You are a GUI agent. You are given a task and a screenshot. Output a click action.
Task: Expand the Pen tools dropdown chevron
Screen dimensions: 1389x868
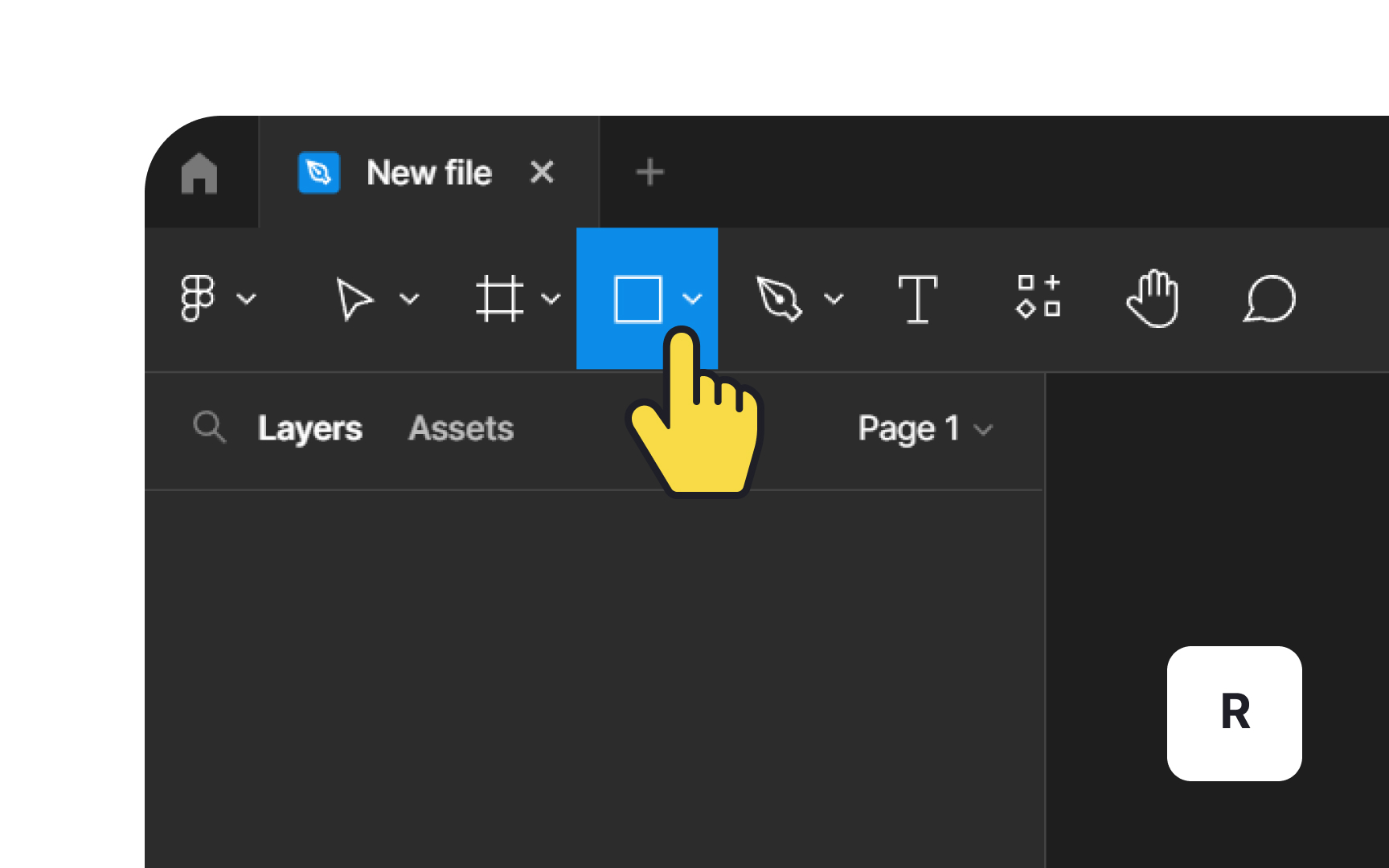(834, 299)
